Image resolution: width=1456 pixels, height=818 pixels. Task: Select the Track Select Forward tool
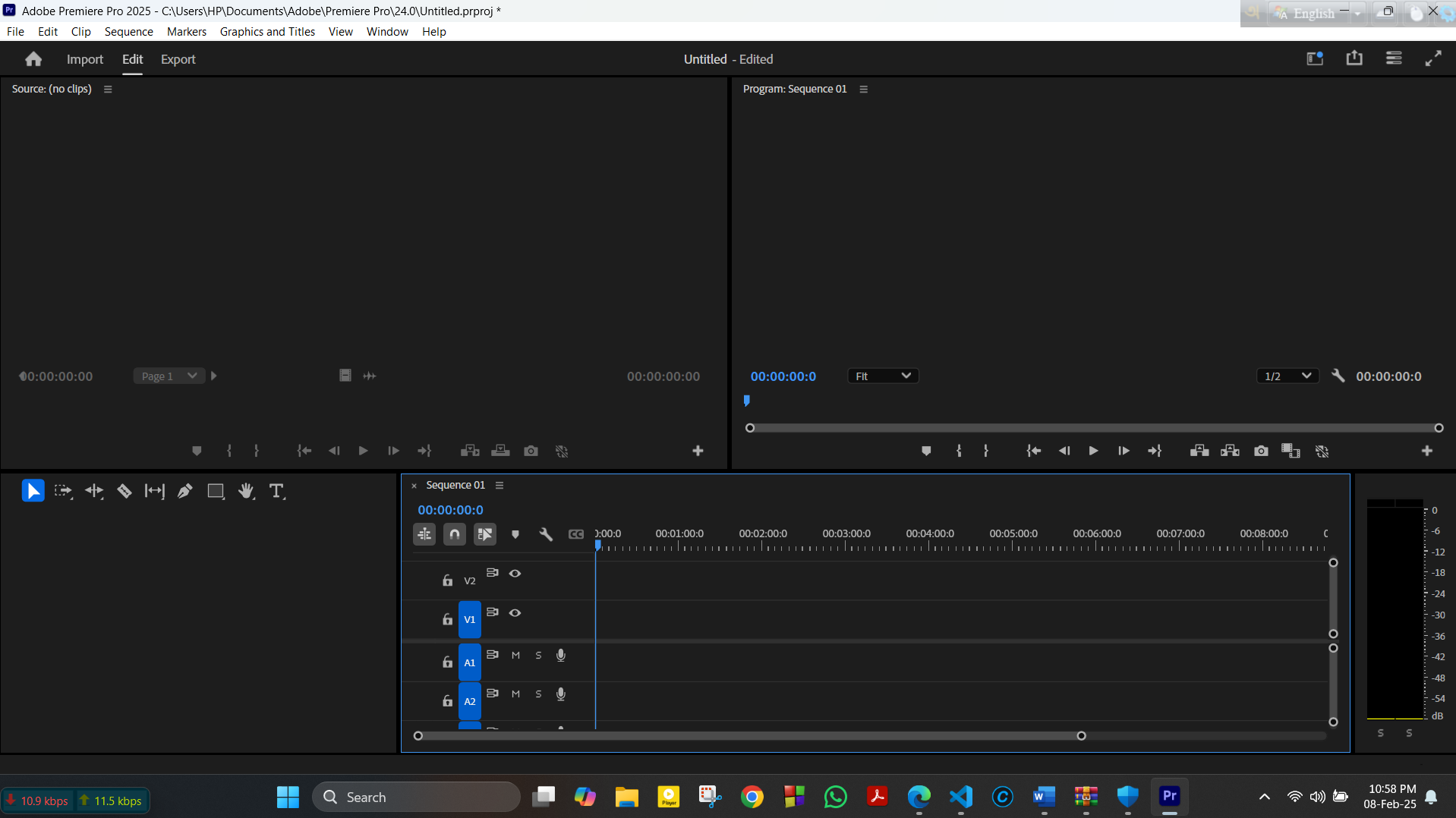click(x=63, y=491)
